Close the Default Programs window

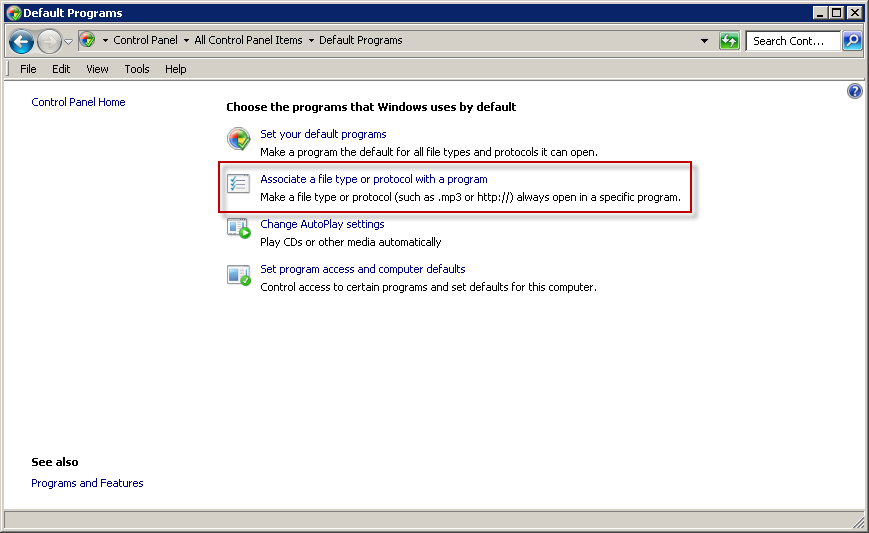[855, 13]
